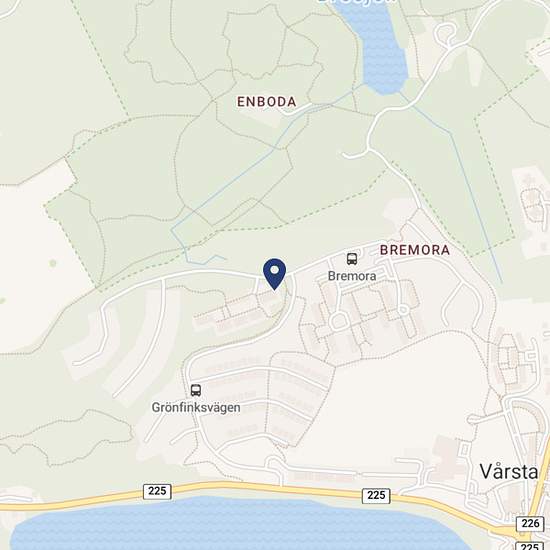The height and width of the screenshot is (550, 550).
Task: Click the 226 road shield
Action: click(530, 523)
